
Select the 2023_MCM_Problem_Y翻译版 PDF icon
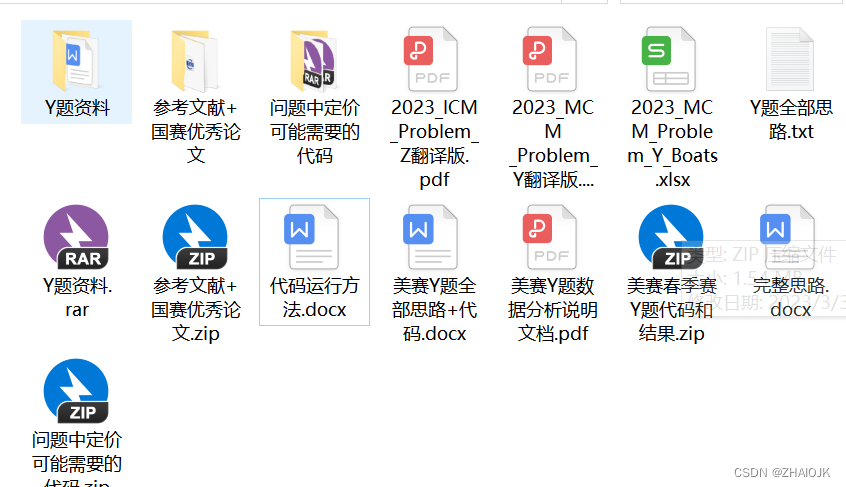(550, 59)
